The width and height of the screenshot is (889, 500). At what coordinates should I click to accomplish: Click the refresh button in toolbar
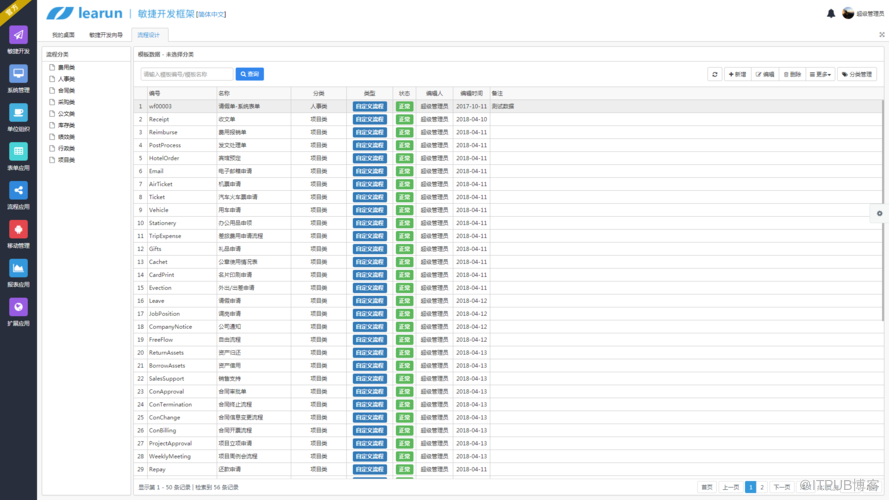714,74
